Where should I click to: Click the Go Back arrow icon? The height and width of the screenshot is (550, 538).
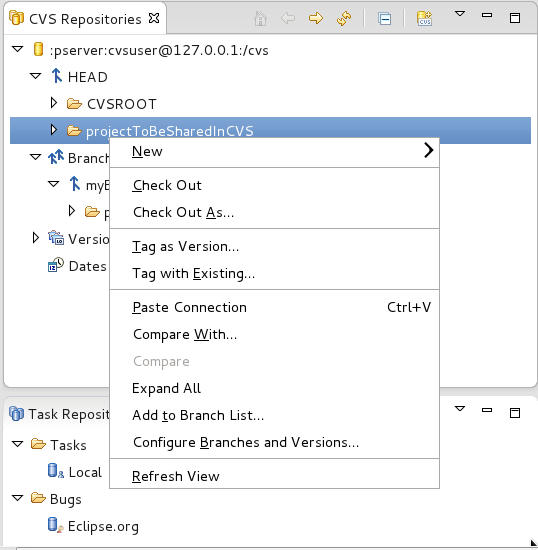(x=288, y=18)
